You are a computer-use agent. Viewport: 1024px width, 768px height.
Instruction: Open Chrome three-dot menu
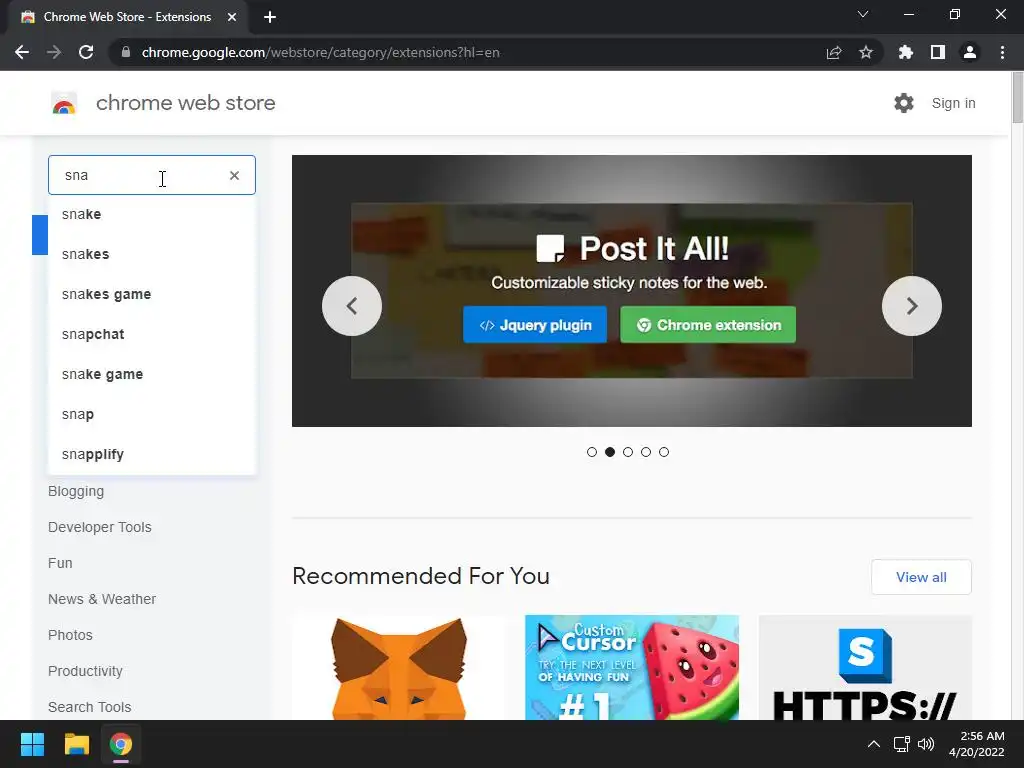point(1002,52)
